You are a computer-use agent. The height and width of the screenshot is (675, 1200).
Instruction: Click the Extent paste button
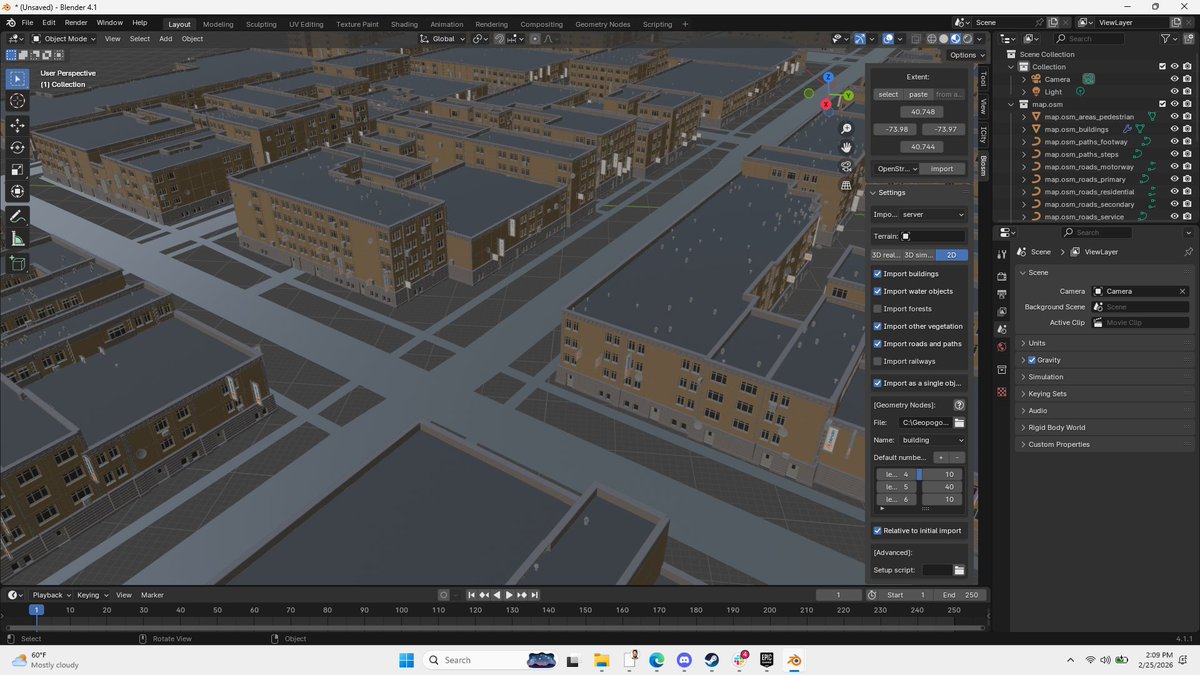click(x=918, y=94)
